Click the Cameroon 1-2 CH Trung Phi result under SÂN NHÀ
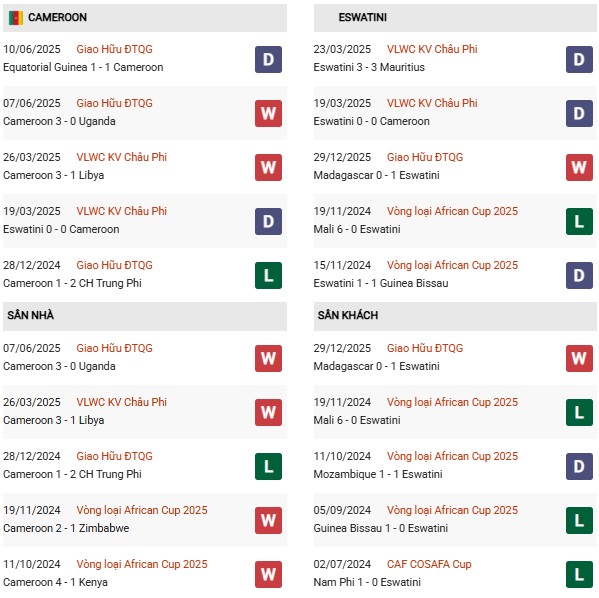 (x=72, y=474)
